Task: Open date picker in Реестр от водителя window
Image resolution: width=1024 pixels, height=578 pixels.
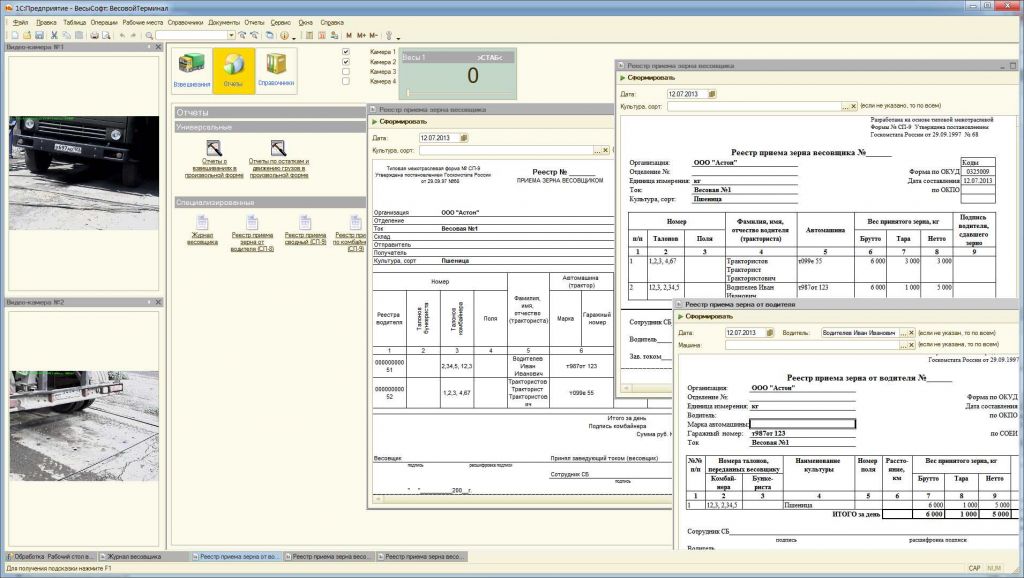Action: click(770, 333)
